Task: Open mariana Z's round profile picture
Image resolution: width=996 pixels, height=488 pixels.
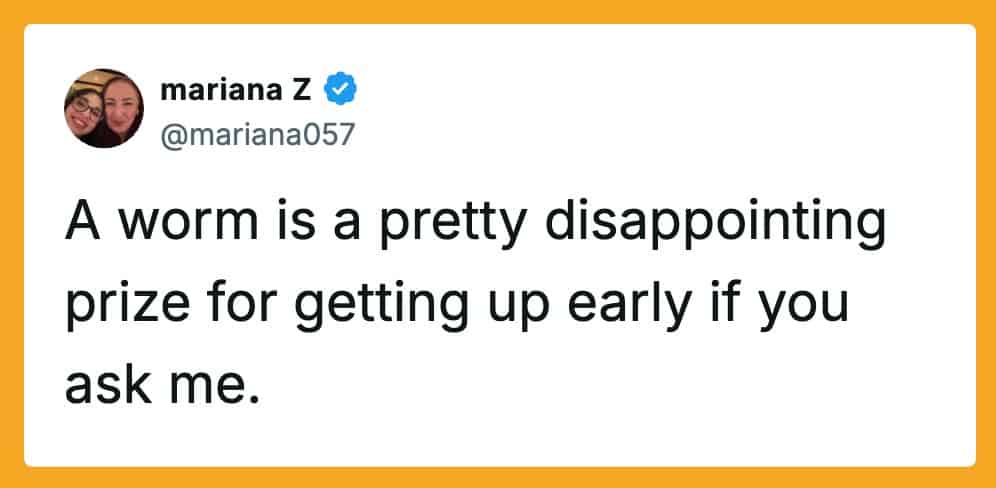Action: click(105, 108)
